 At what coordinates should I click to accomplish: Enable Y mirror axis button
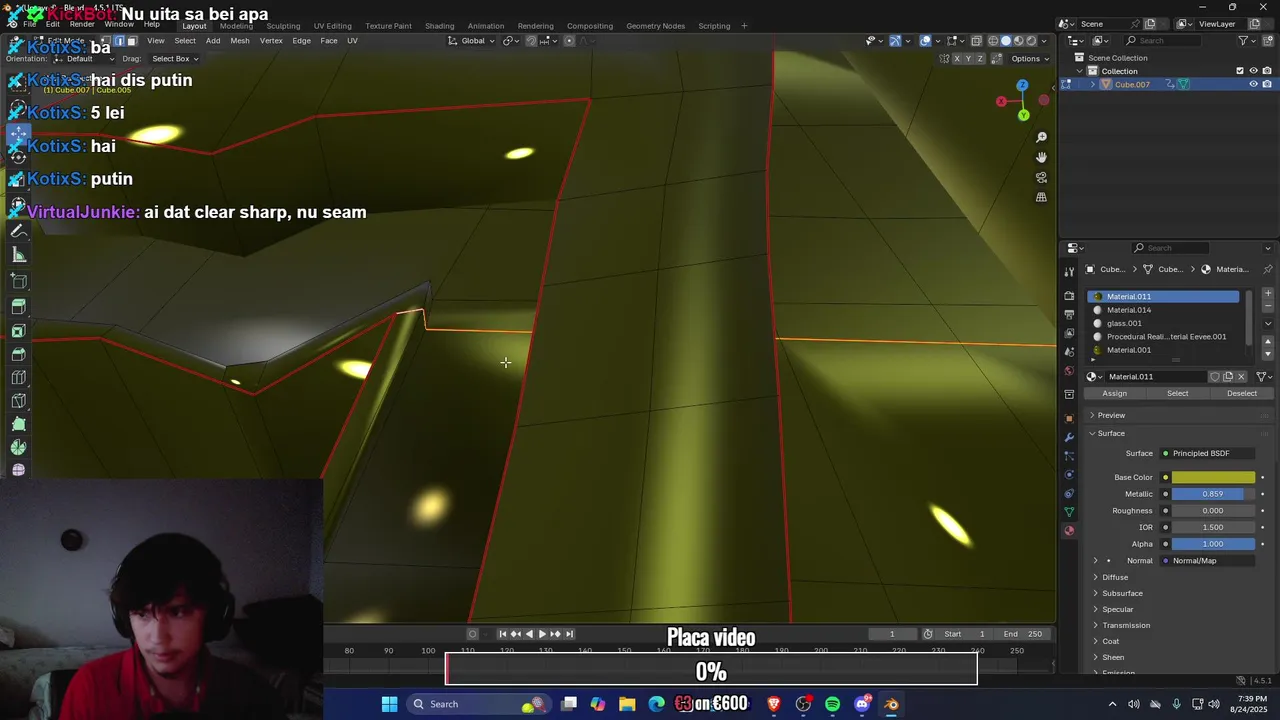969,59
